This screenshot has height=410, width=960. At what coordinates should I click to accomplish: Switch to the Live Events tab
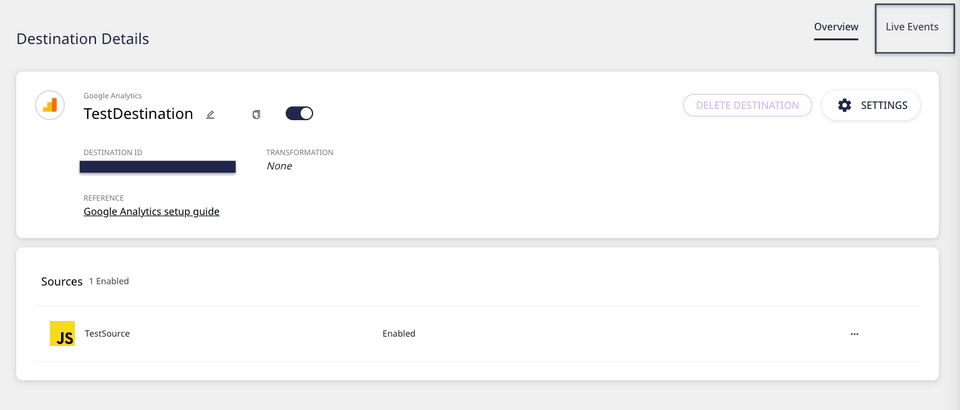click(912, 27)
